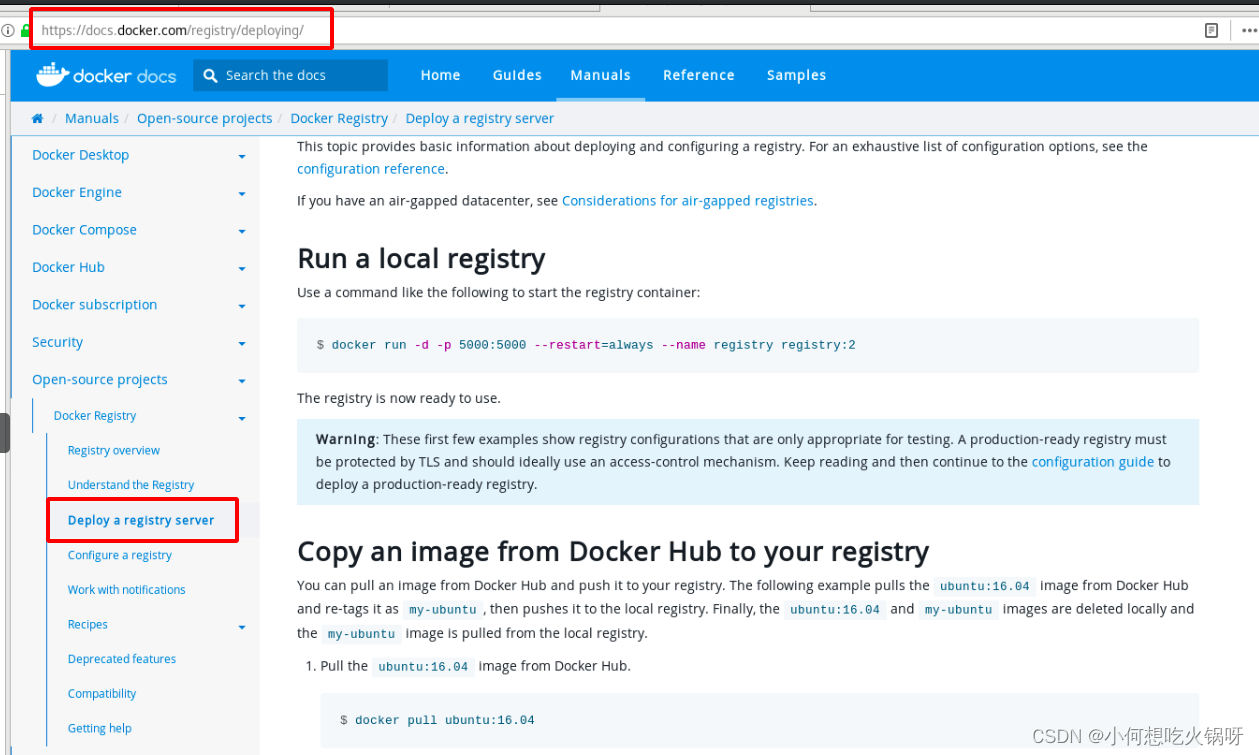1259x755 pixels.
Task: Open Work with notifications in the sidebar
Action: point(127,590)
